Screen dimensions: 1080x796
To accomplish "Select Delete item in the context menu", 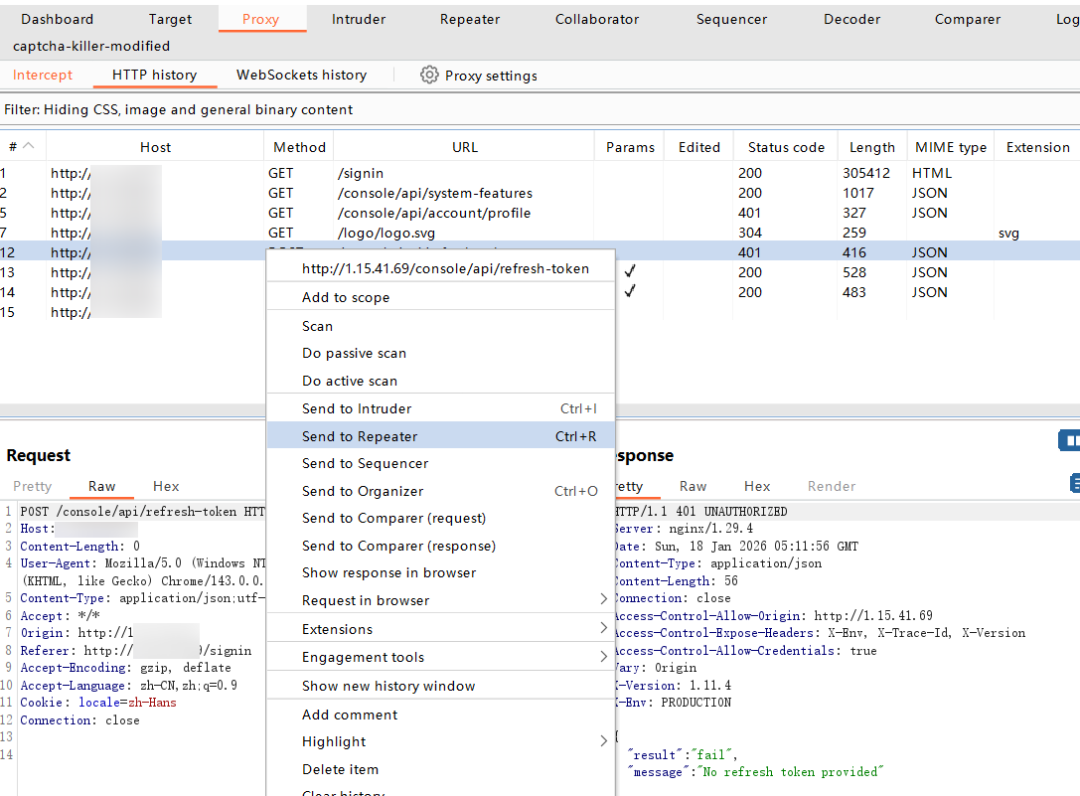I will (441, 769).
